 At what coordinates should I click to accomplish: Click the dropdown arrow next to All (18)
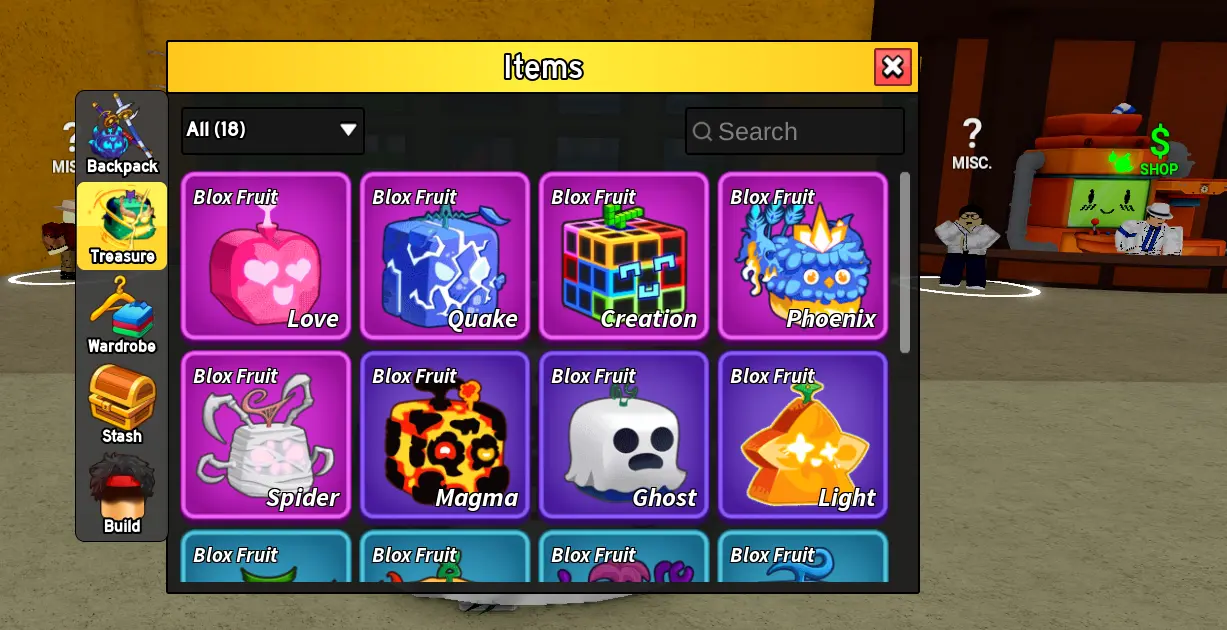(348, 130)
